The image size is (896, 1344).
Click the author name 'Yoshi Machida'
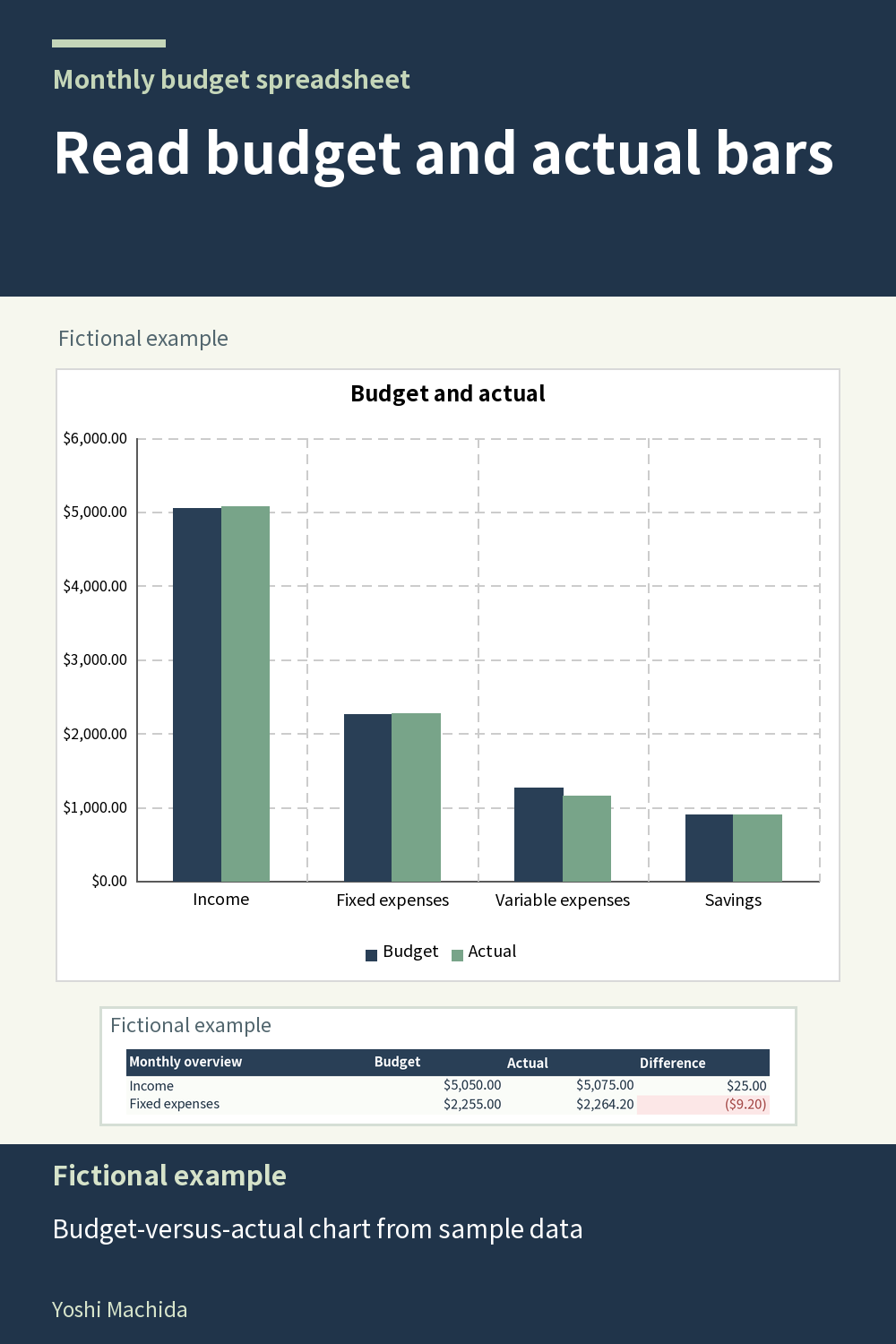click(x=120, y=1310)
